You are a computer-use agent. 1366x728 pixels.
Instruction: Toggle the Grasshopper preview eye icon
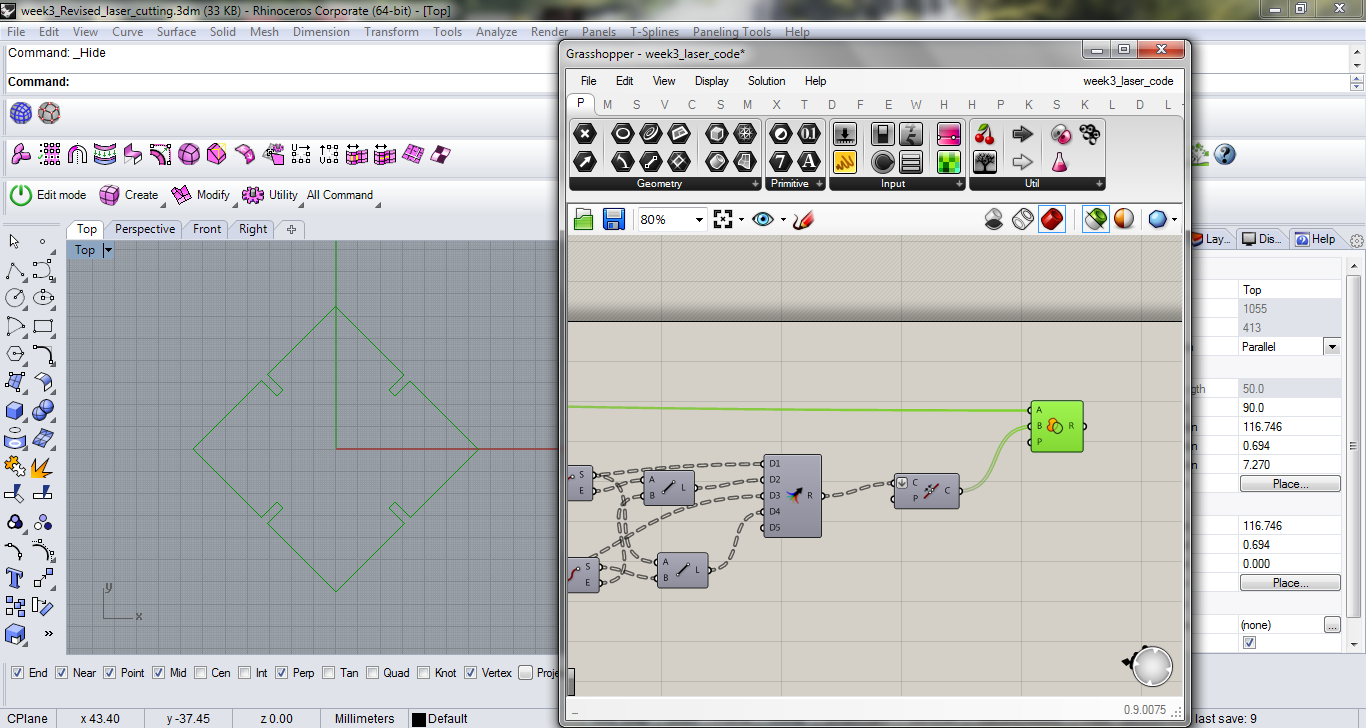click(x=763, y=219)
